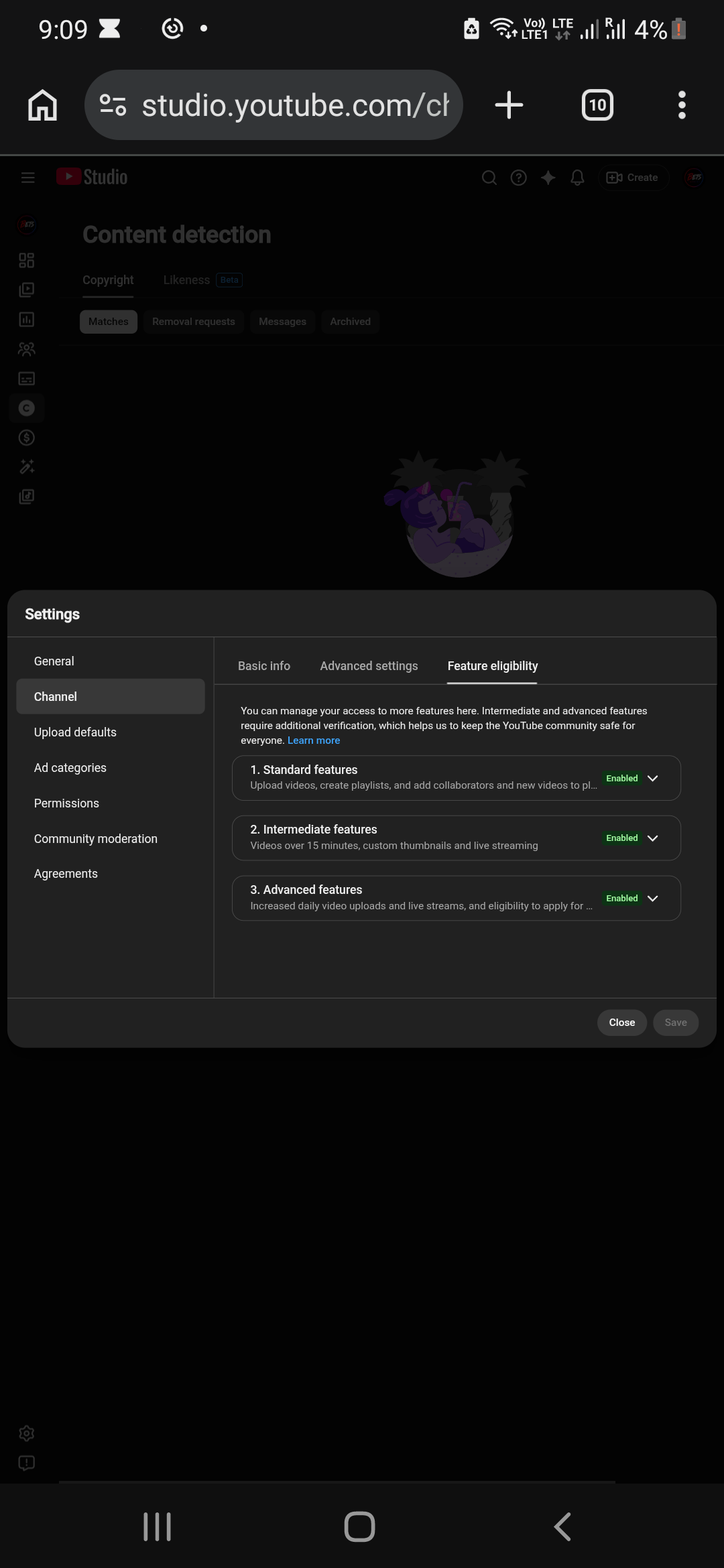Open the tab switcher showing 10 tabs
This screenshot has height=1568, width=724.
[x=597, y=105]
